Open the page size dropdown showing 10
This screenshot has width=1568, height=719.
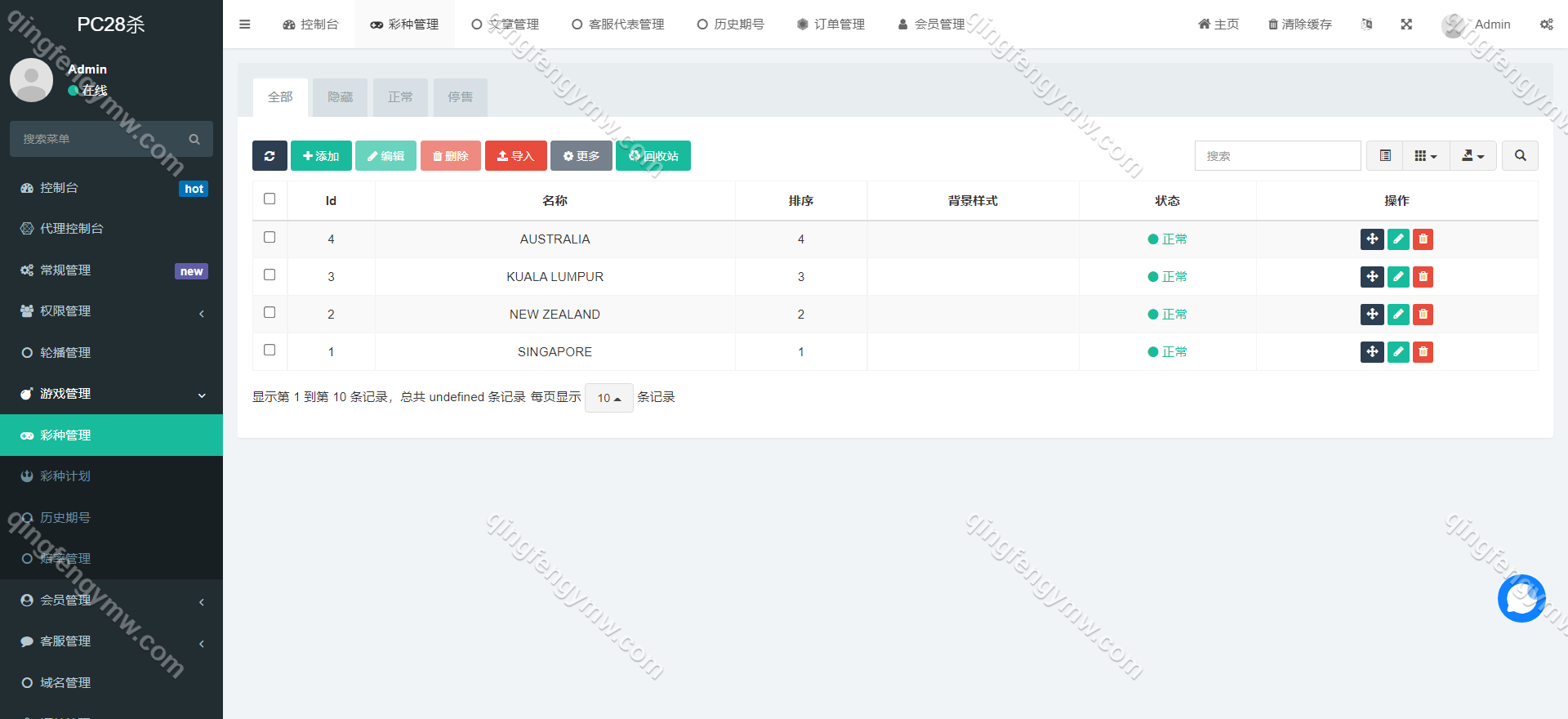[608, 398]
